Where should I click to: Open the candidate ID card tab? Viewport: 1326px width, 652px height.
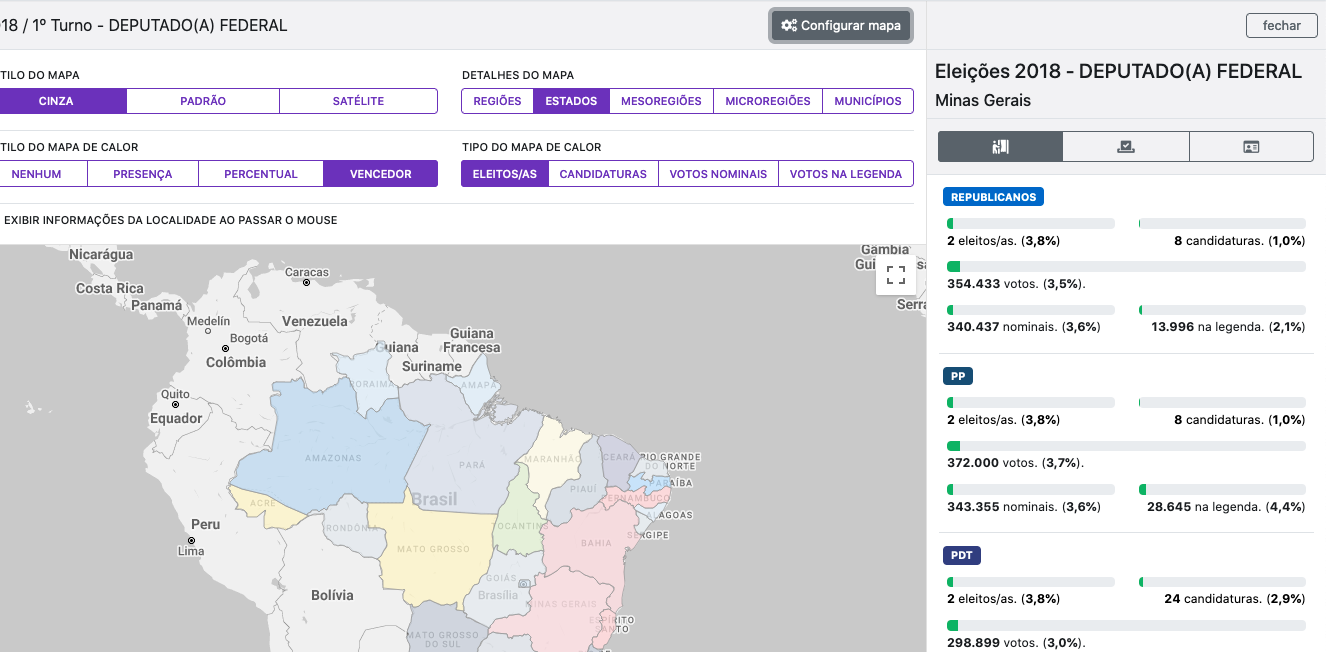click(x=1250, y=146)
